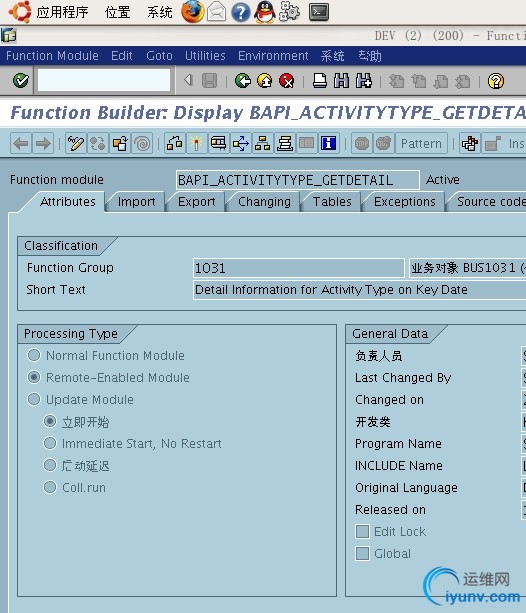The width and height of the screenshot is (526, 613).
Task: Launch Firefox from the top panel
Action: pyautogui.click(x=193, y=12)
